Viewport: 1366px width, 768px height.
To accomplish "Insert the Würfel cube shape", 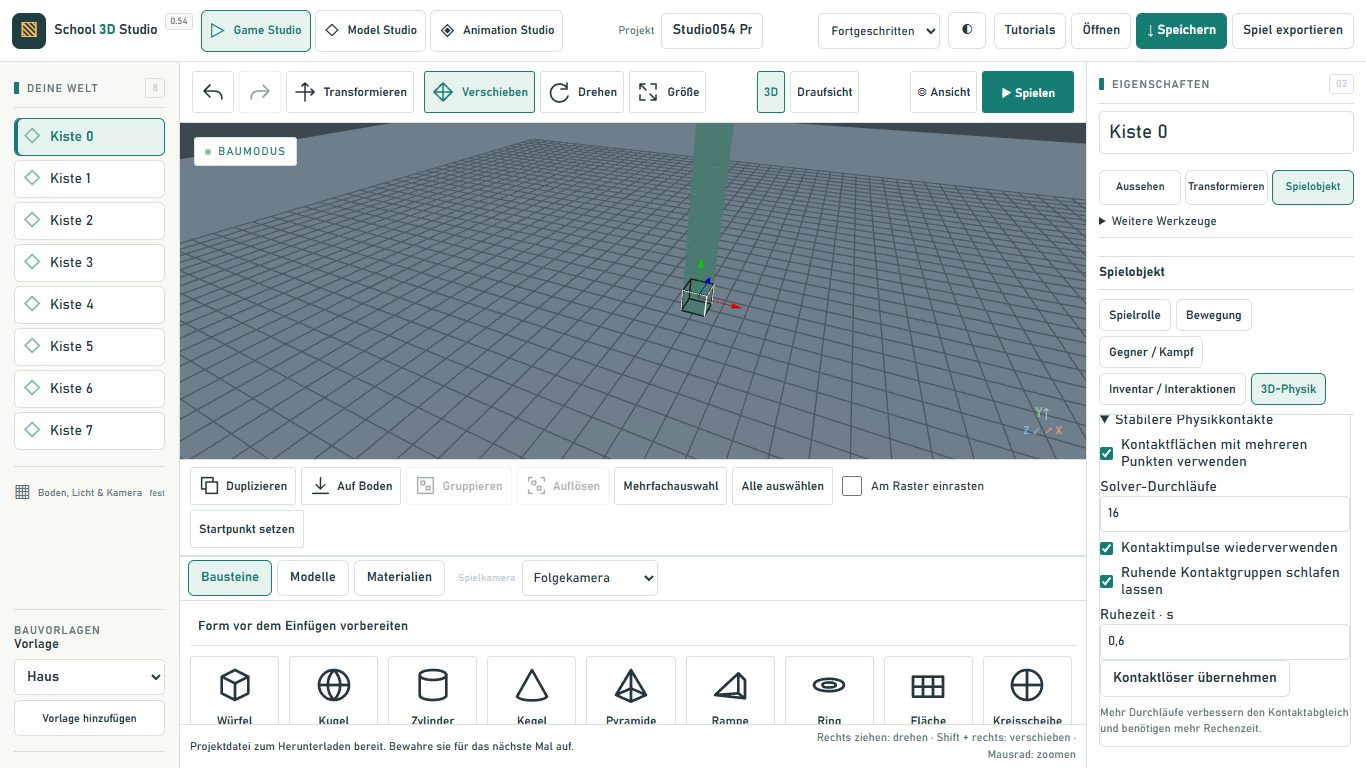I will click(x=234, y=690).
